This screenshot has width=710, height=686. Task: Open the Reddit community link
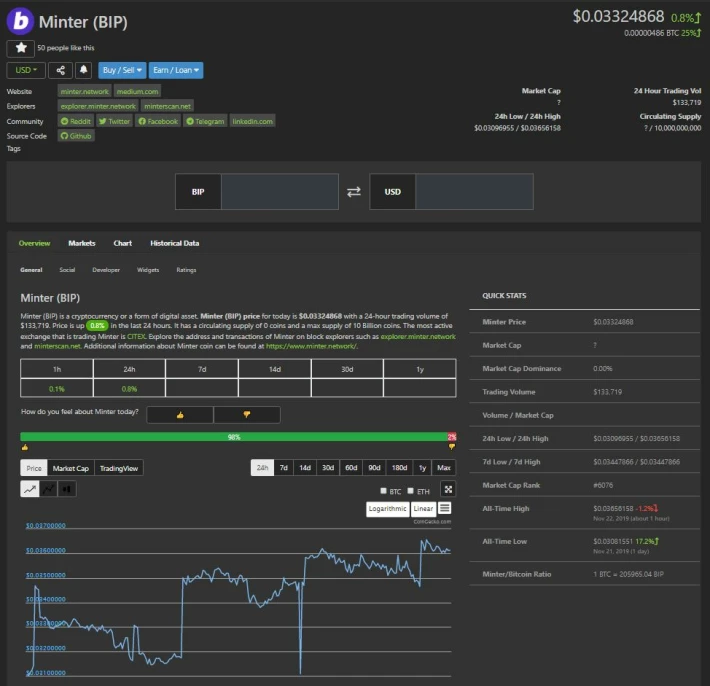[x=76, y=121]
